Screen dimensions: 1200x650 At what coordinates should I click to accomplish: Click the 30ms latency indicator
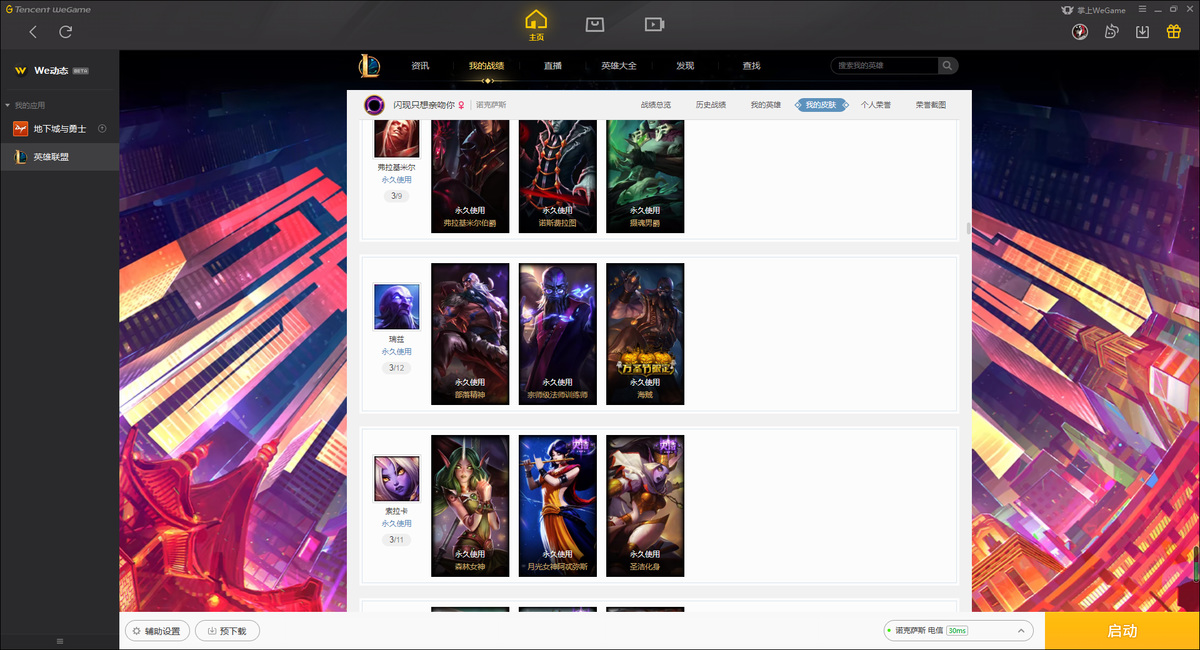(x=957, y=631)
